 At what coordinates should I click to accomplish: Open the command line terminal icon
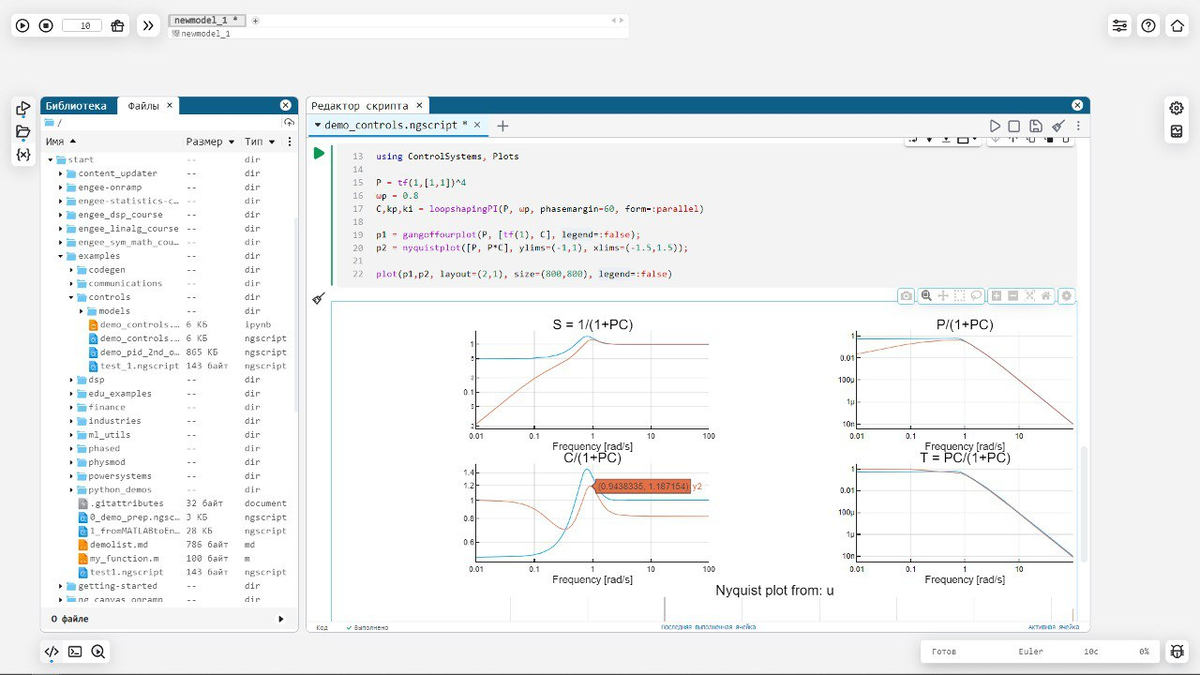pyautogui.click(x=75, y=652)
